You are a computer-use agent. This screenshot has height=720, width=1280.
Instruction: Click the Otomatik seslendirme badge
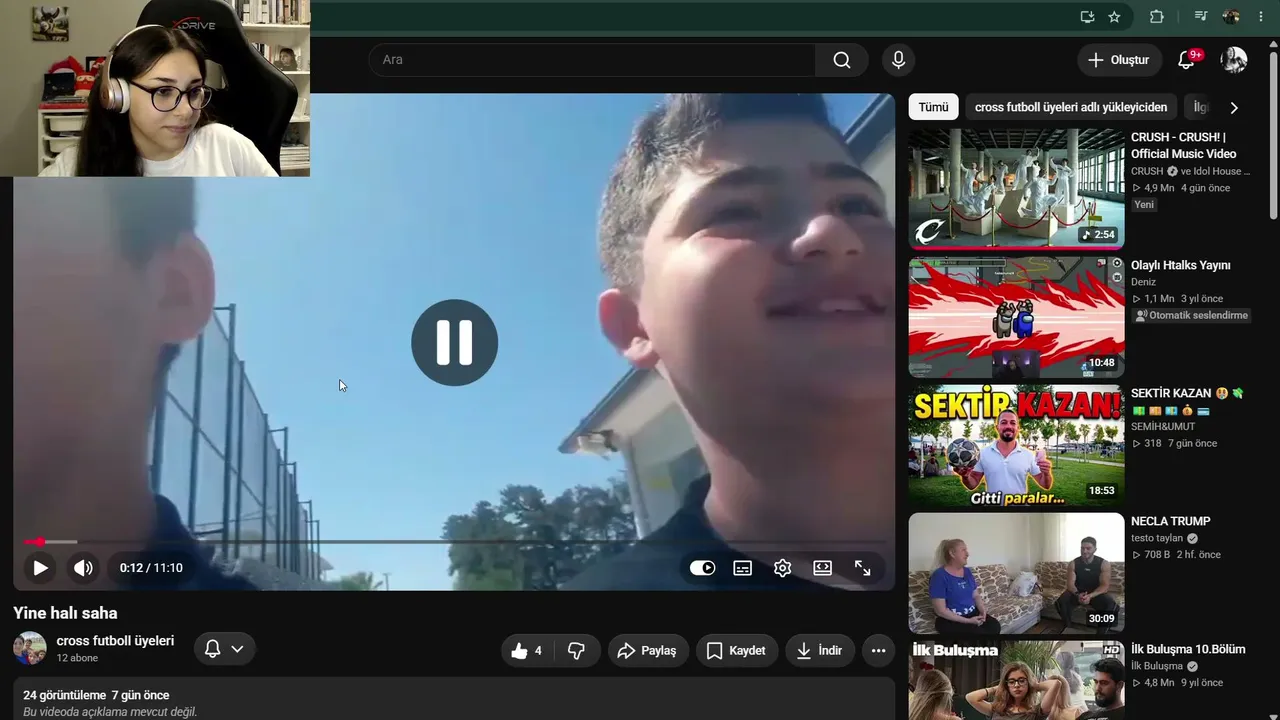click(x=1192, y=315)
